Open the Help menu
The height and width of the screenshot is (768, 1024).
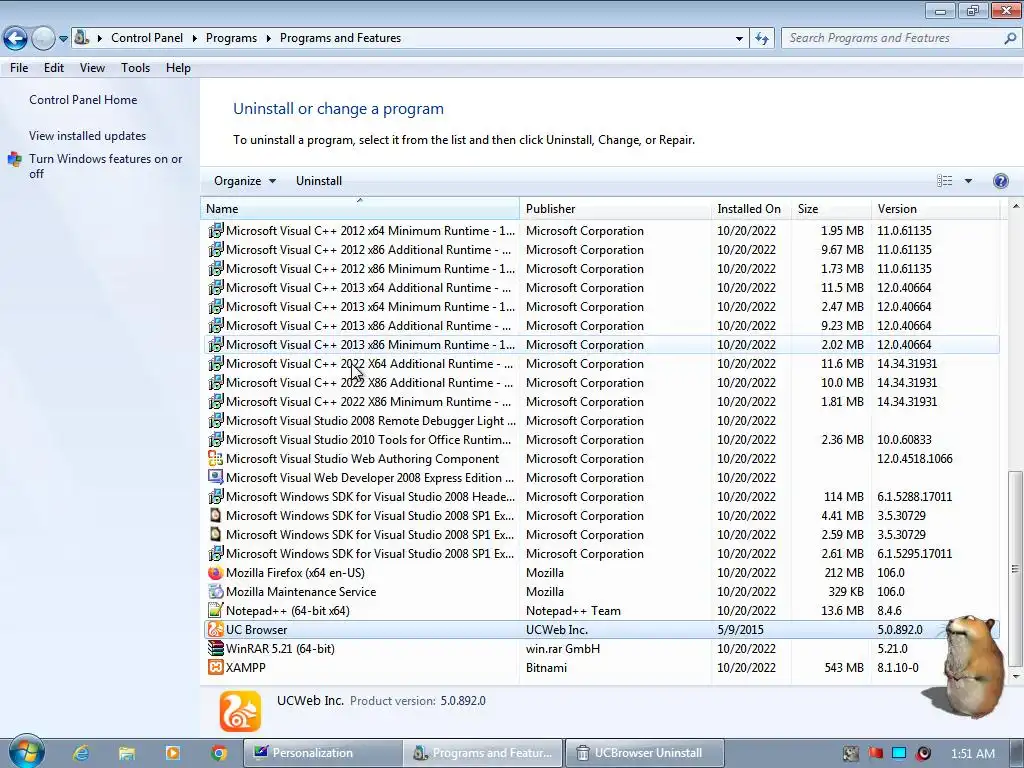pos(178,68)
